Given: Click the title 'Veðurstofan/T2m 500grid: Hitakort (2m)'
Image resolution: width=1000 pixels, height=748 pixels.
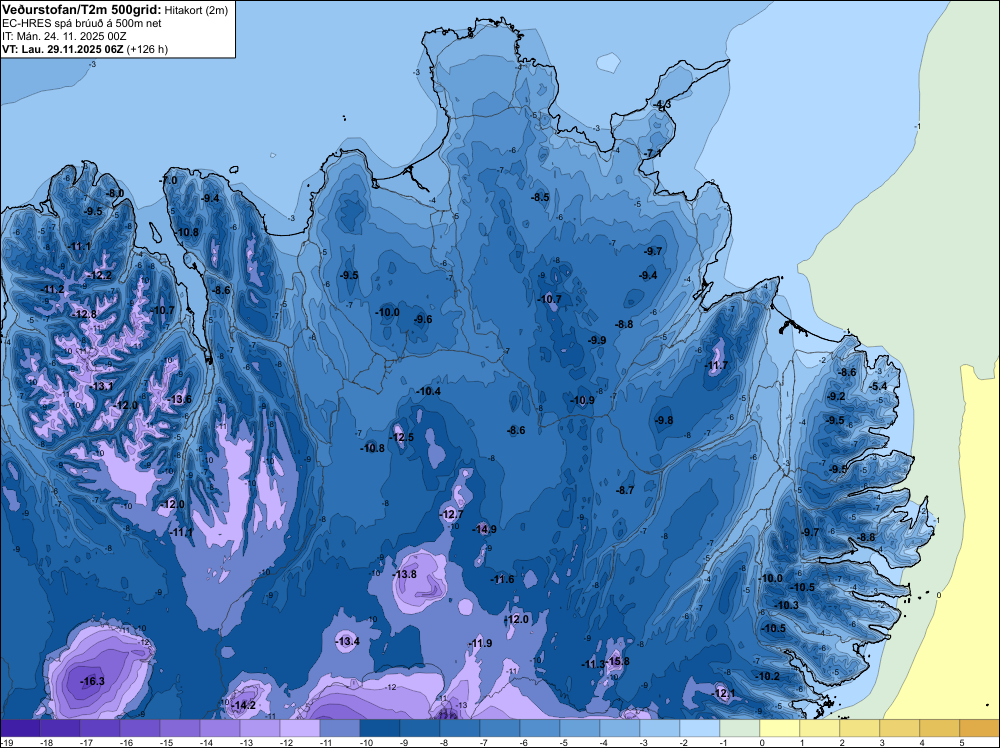Looking at the screenshot, I should point(114,10).
